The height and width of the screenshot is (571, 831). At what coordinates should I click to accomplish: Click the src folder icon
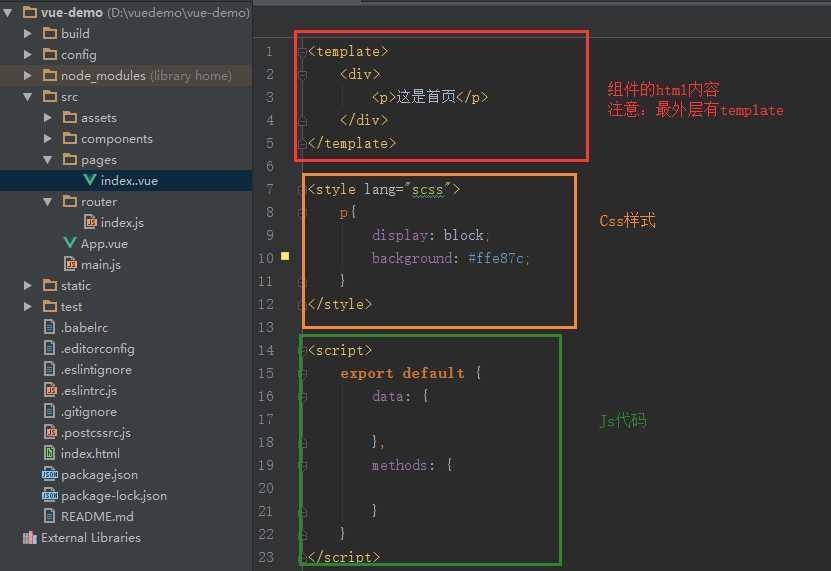tap(50, 96)
